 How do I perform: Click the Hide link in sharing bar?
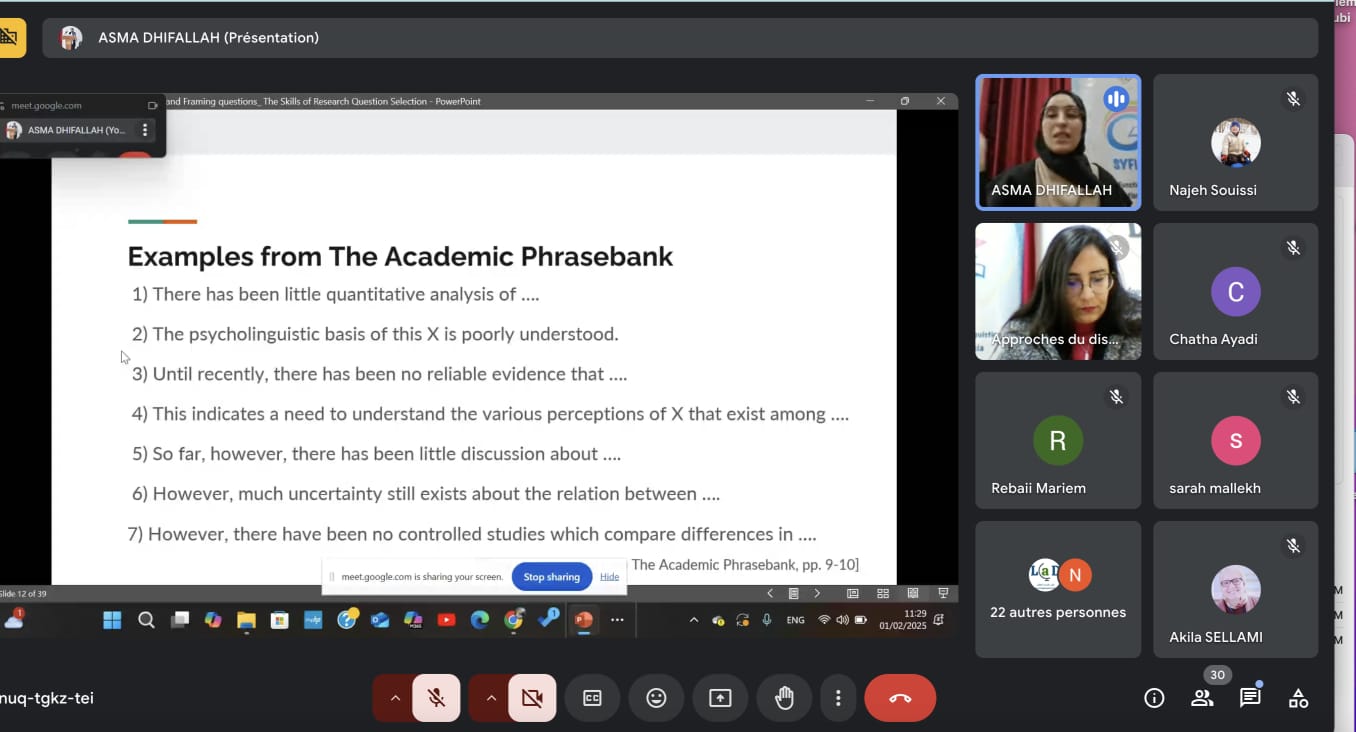click(x=609, y=577)
